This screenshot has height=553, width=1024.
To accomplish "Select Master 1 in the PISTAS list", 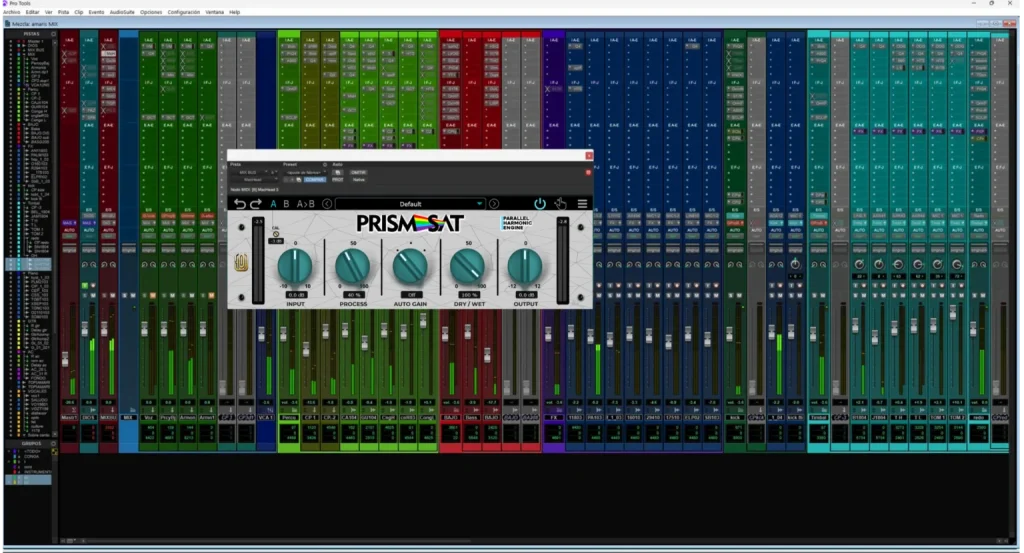I will 35,42.
